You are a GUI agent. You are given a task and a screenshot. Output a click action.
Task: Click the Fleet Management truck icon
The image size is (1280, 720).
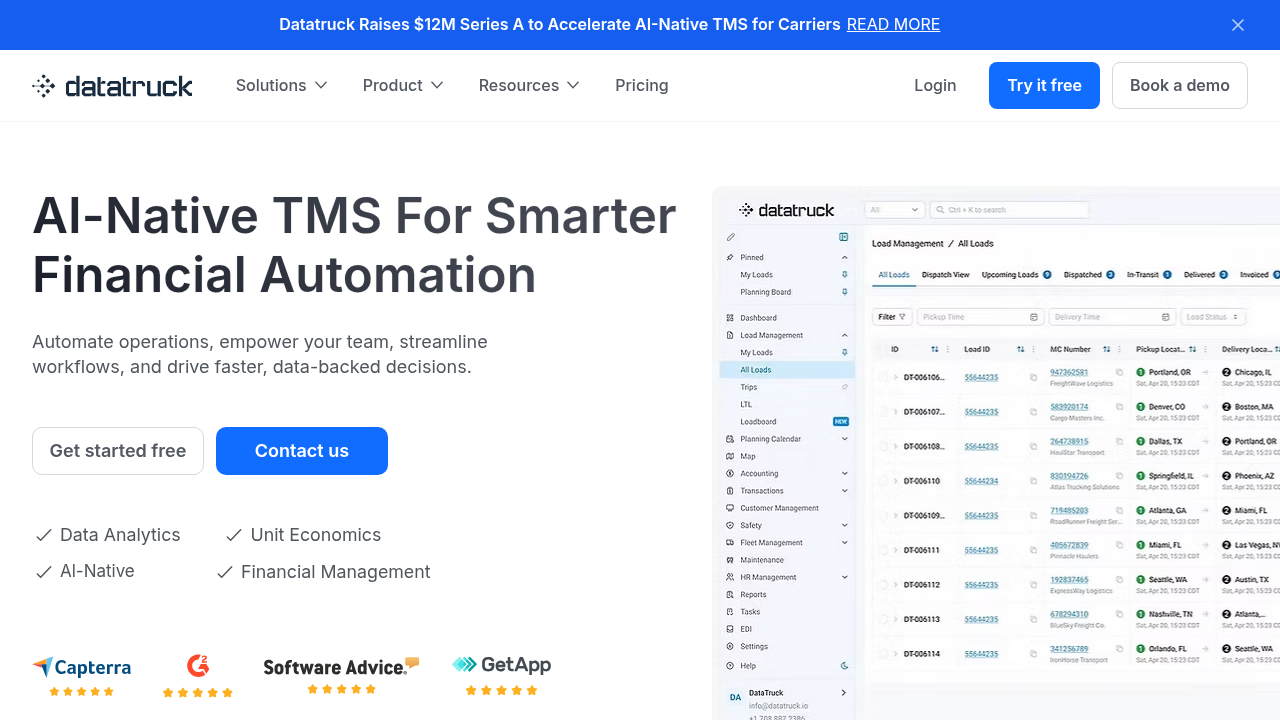click(x=730, y=543)
